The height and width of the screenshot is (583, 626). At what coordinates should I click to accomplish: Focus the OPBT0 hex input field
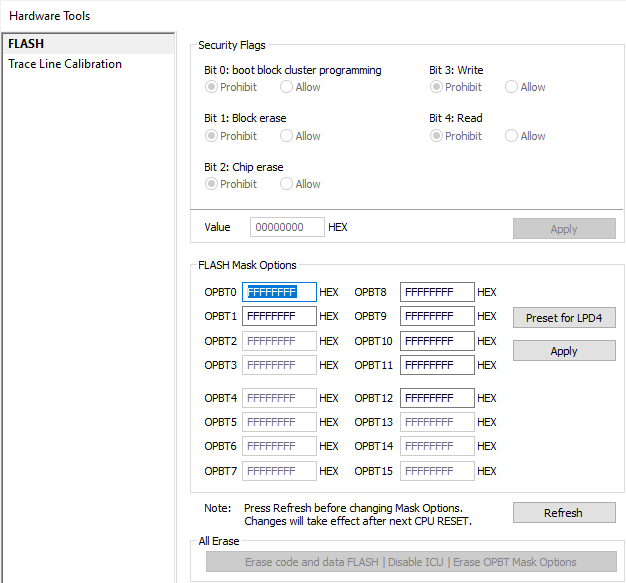pos(279,292)
